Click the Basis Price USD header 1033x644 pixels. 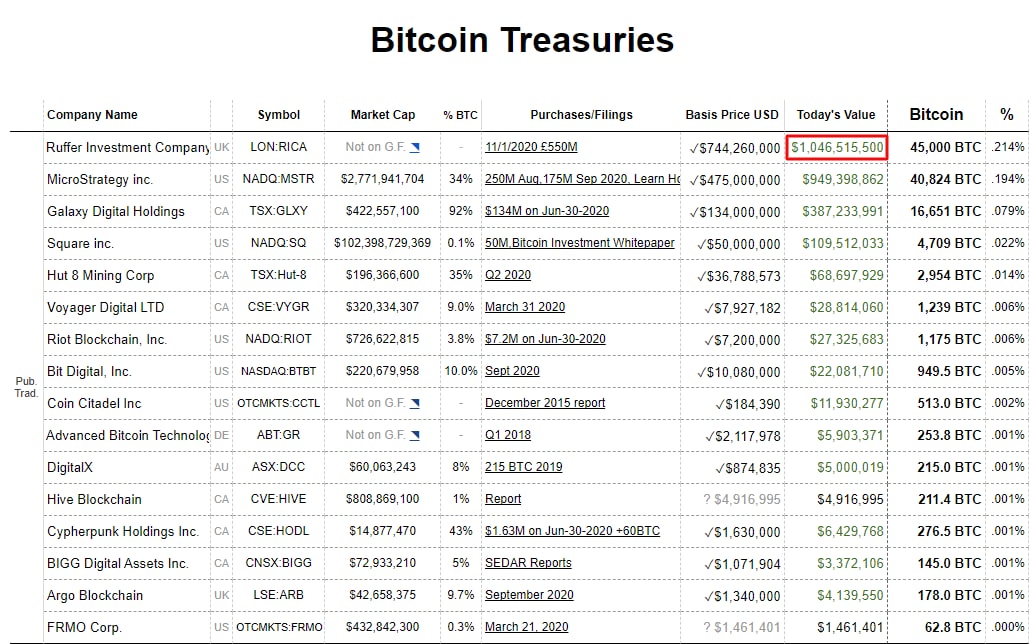[x=732, y=115]
